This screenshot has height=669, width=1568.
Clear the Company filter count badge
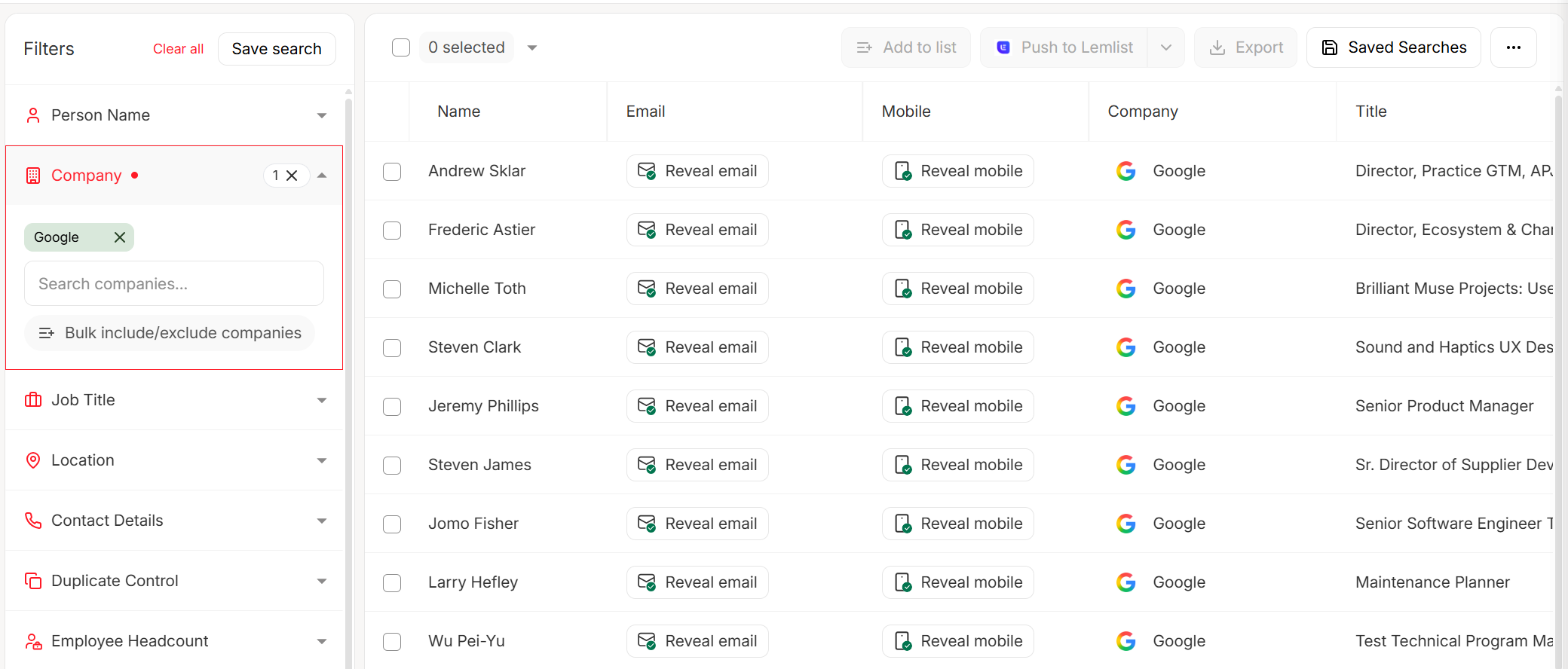(x=292, y=176)
